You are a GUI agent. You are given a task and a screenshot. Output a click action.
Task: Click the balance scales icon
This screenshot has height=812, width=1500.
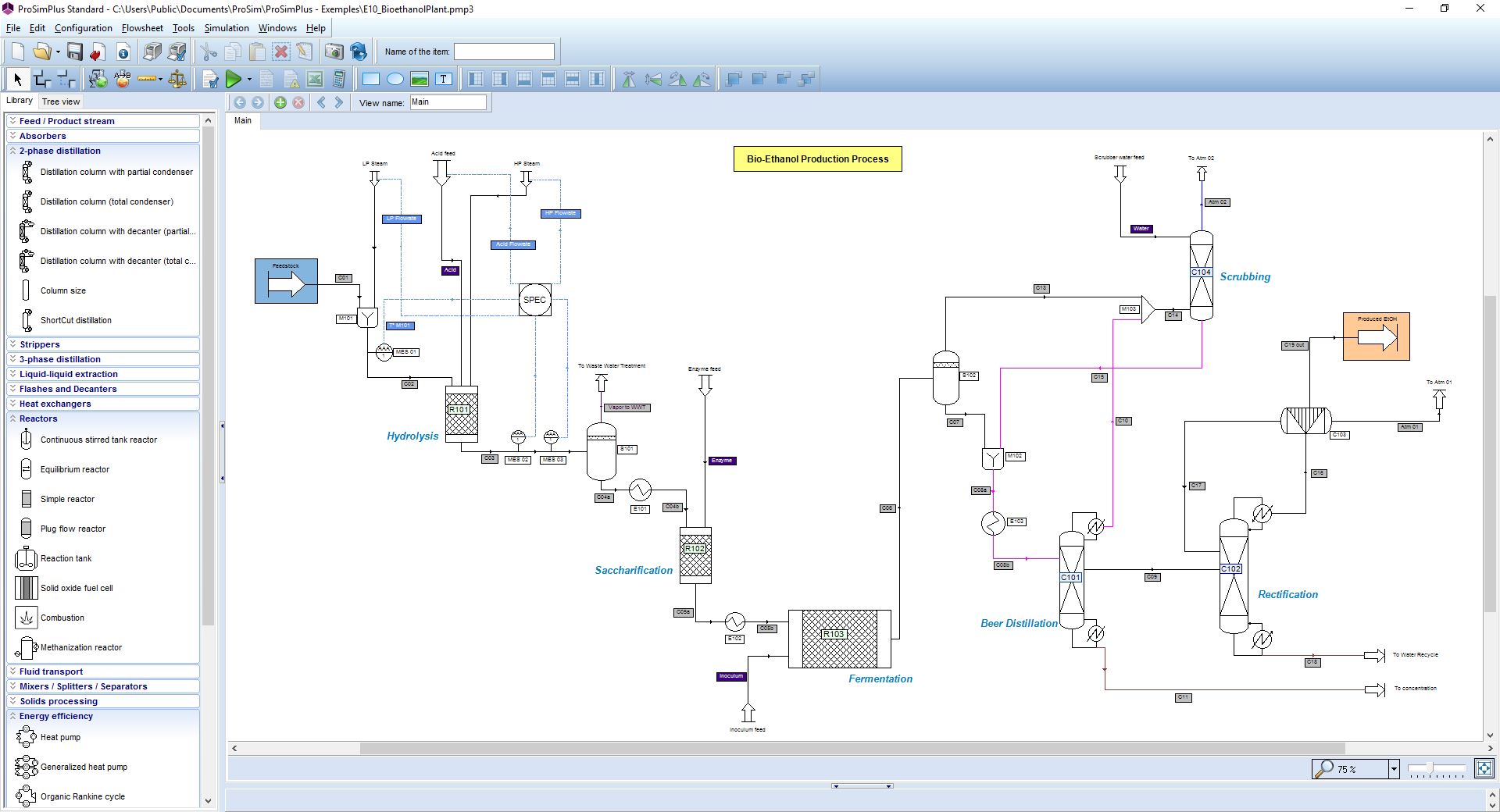[177, 79]
